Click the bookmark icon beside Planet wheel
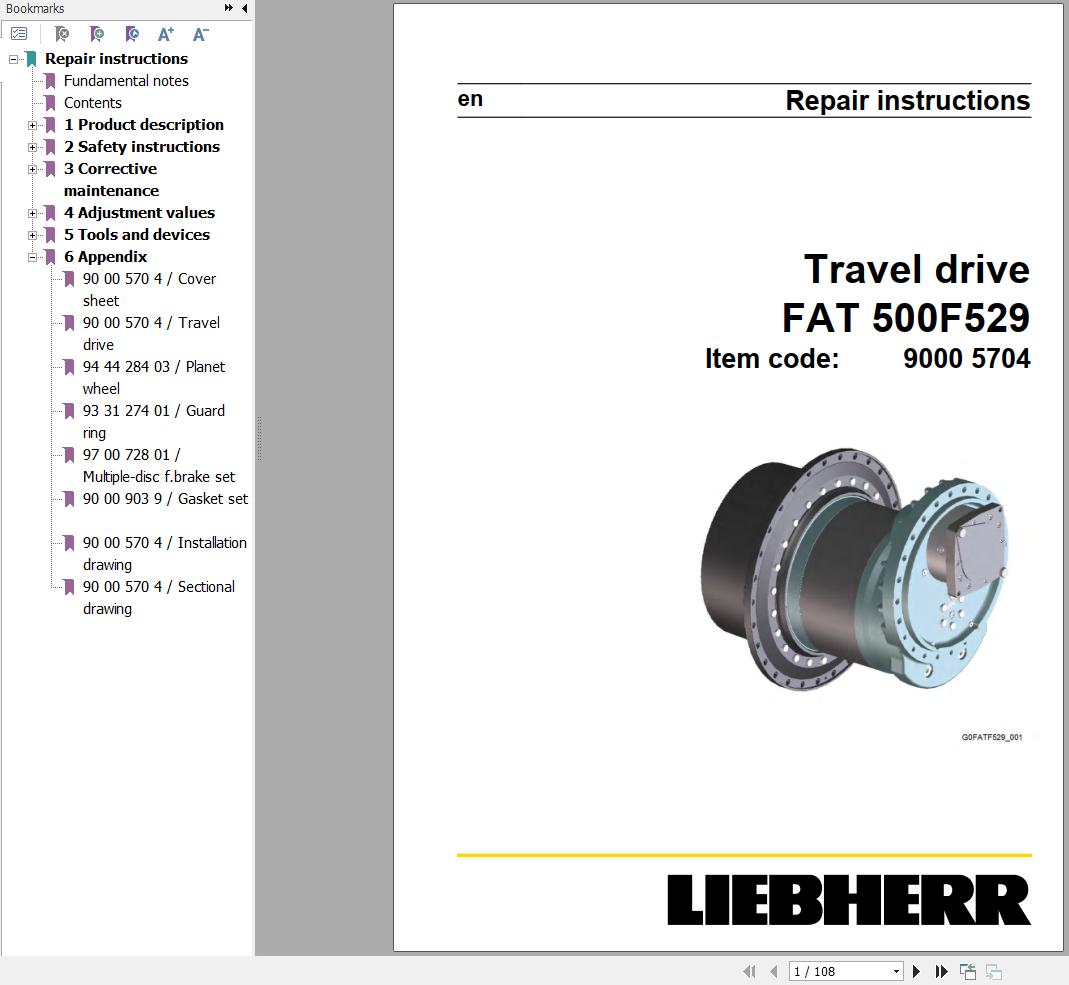Screen dimensions: 1069x985 coord(70,367)
